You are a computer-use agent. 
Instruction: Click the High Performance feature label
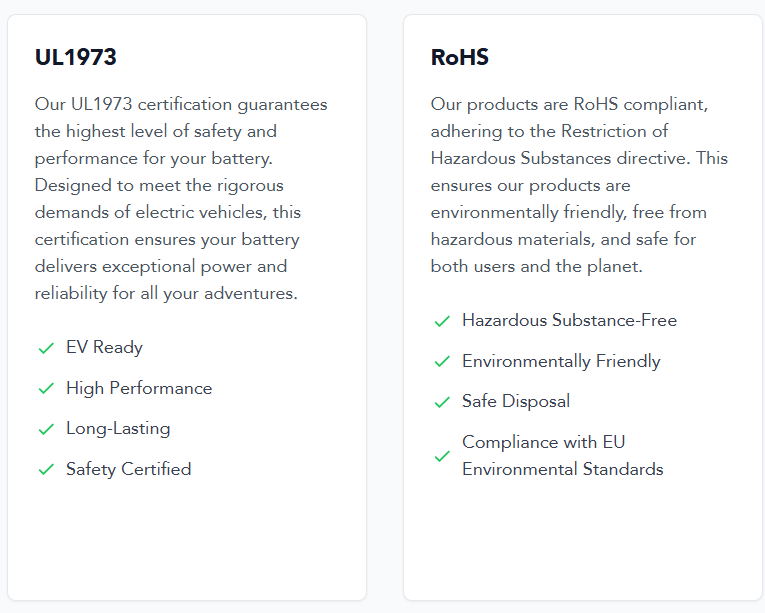pyautogui.click(x=139, y=388)
